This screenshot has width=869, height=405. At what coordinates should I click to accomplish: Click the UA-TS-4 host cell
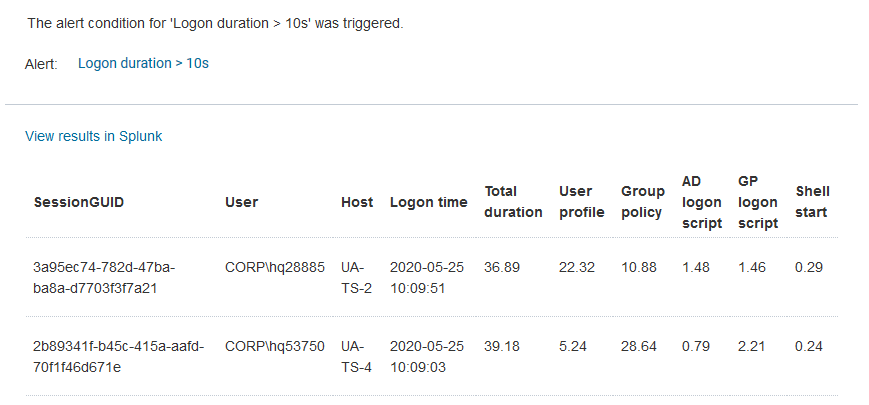click(x=356, y=356)
